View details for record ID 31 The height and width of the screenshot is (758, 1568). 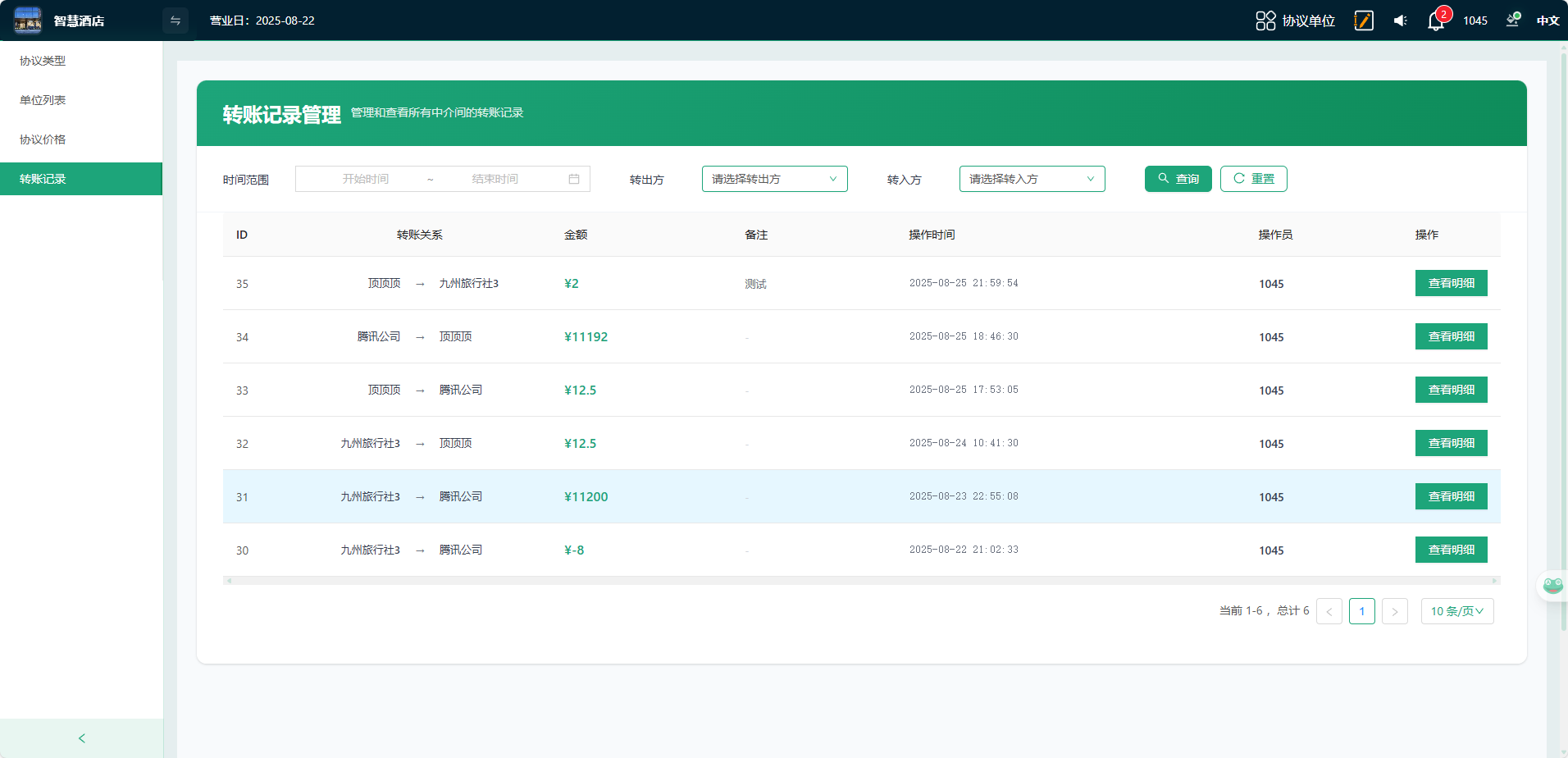1451,496
